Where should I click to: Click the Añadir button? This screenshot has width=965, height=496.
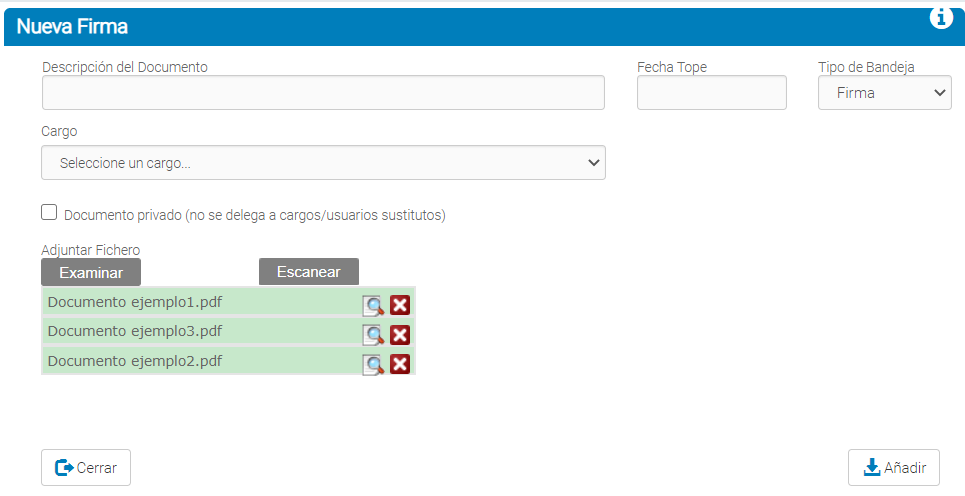(x=893, y=467)
